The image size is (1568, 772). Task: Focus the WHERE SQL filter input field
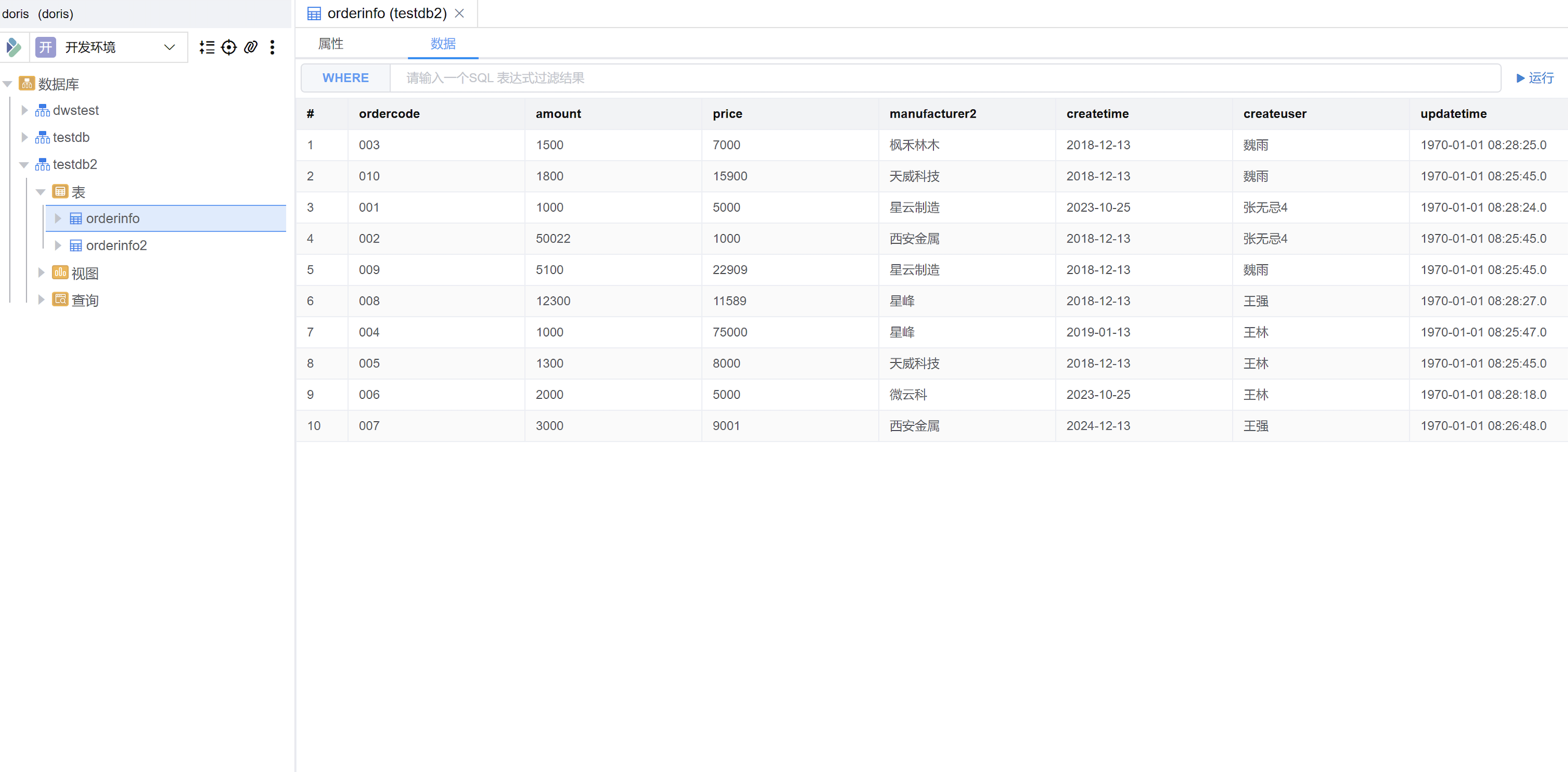pos(944,78)
